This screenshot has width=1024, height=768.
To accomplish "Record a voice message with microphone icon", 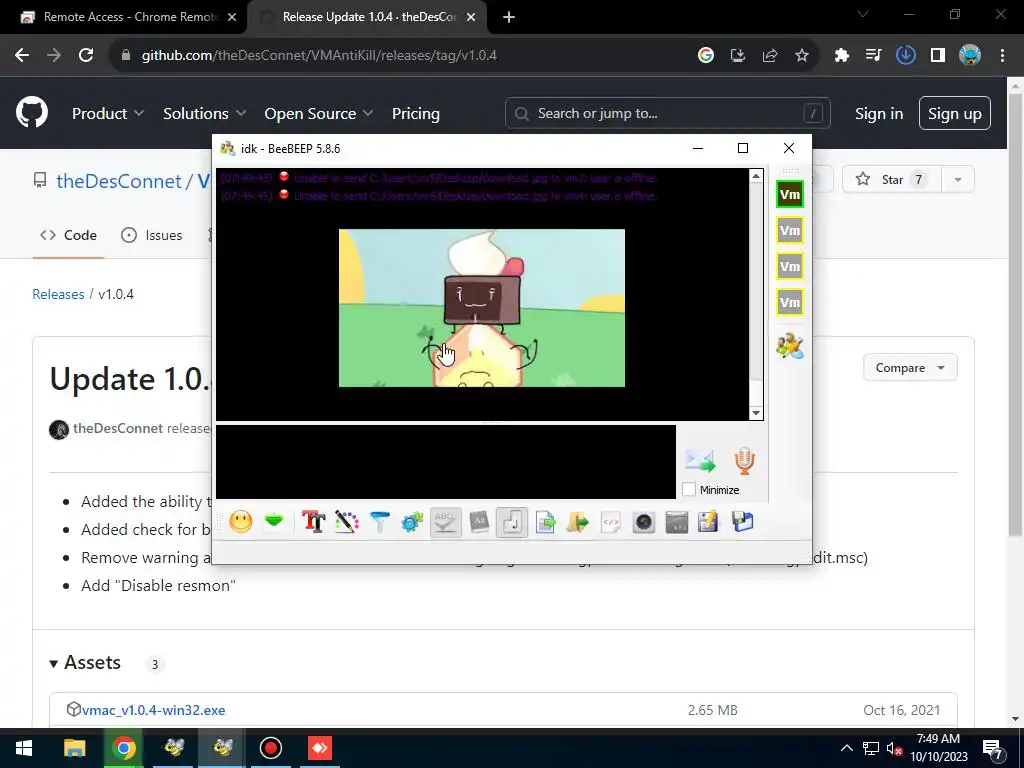I will (x=744, y=460).
